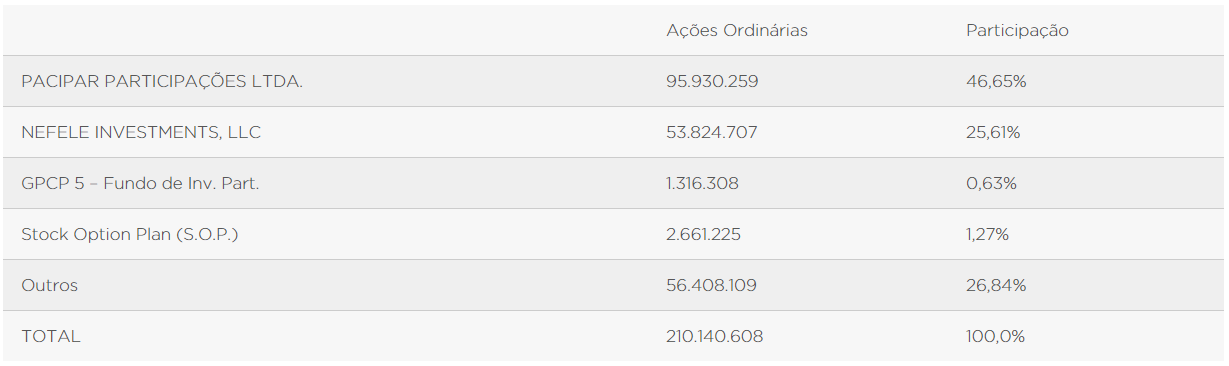Click the value 56.408.109
The image size is (1229, 366).
[712, 285]
